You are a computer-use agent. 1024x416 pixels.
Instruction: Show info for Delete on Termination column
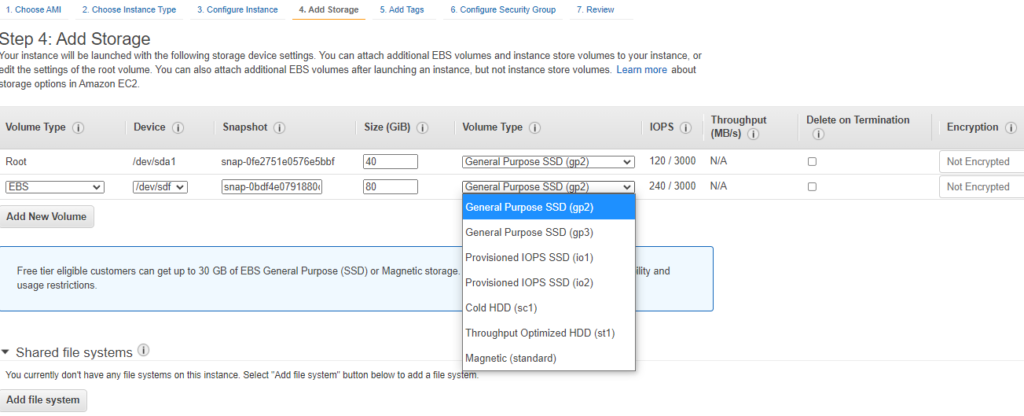pos(816,135)
